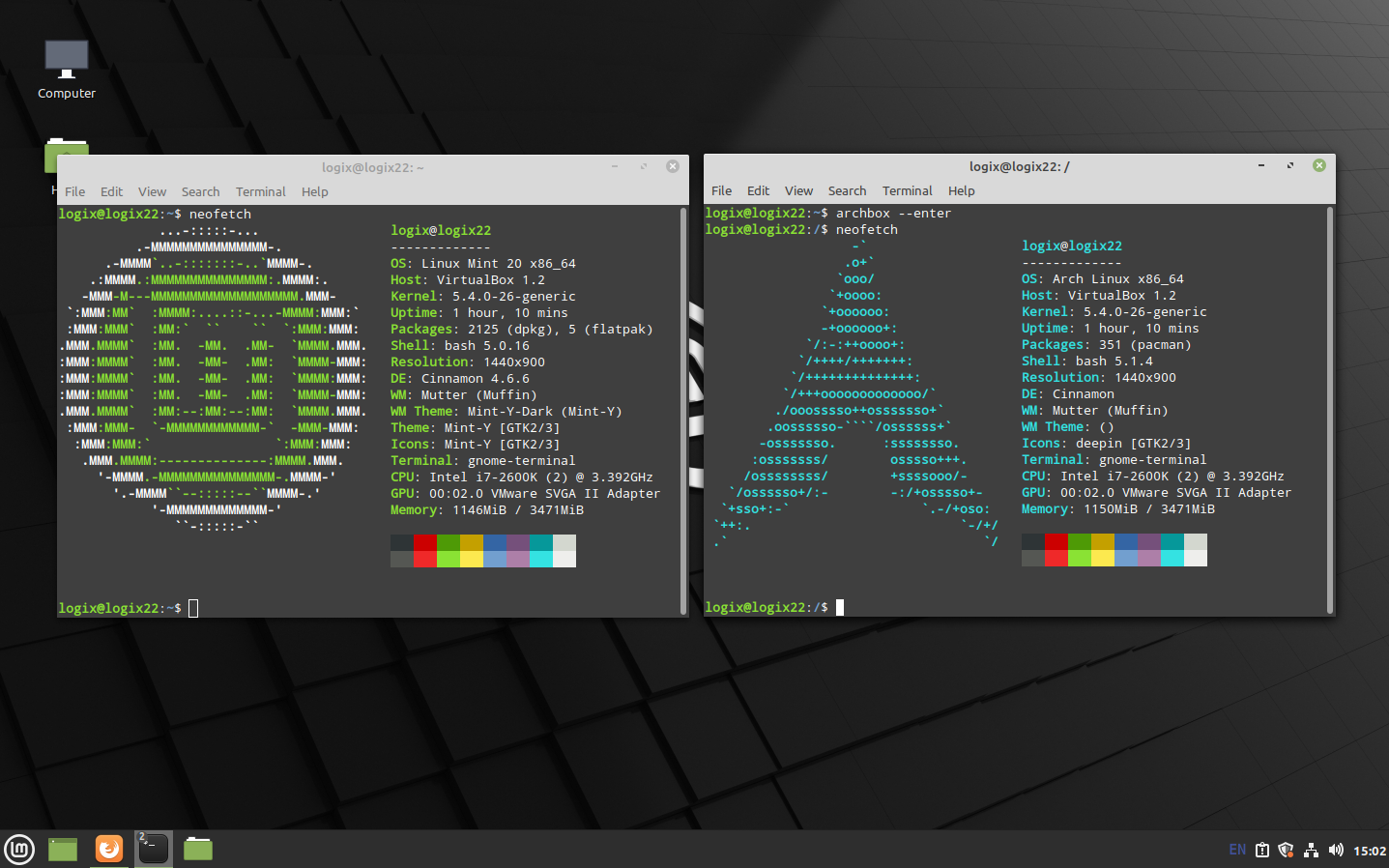1389x868 pixels.
Task: Launch Firefox from the panel
Action: pos(109,849)
